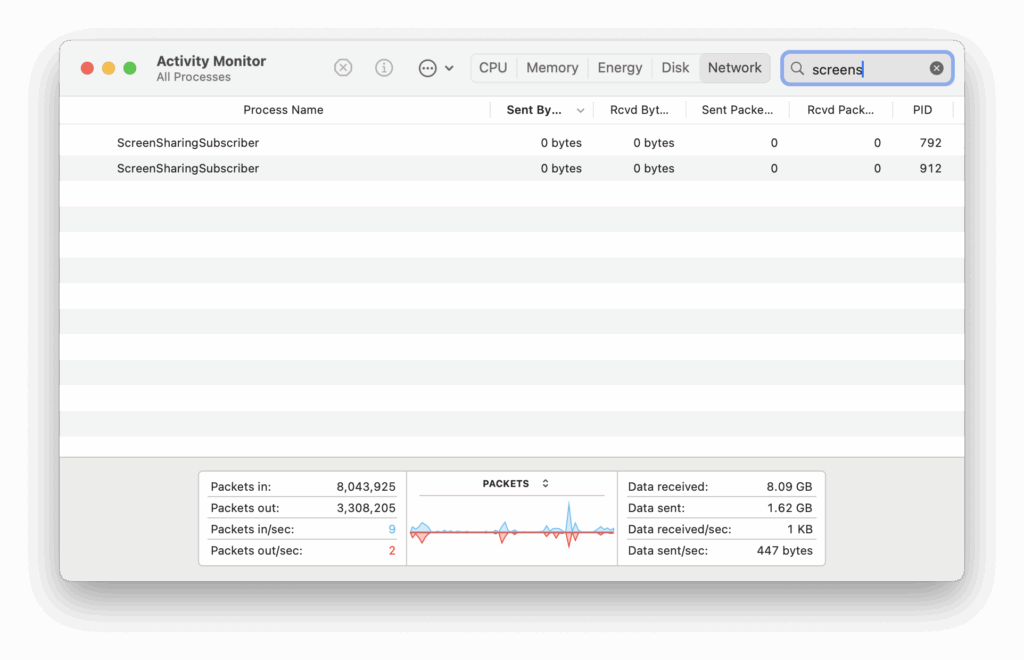
Task: Select the Disk tab
Action: click(x=675, y=68)
